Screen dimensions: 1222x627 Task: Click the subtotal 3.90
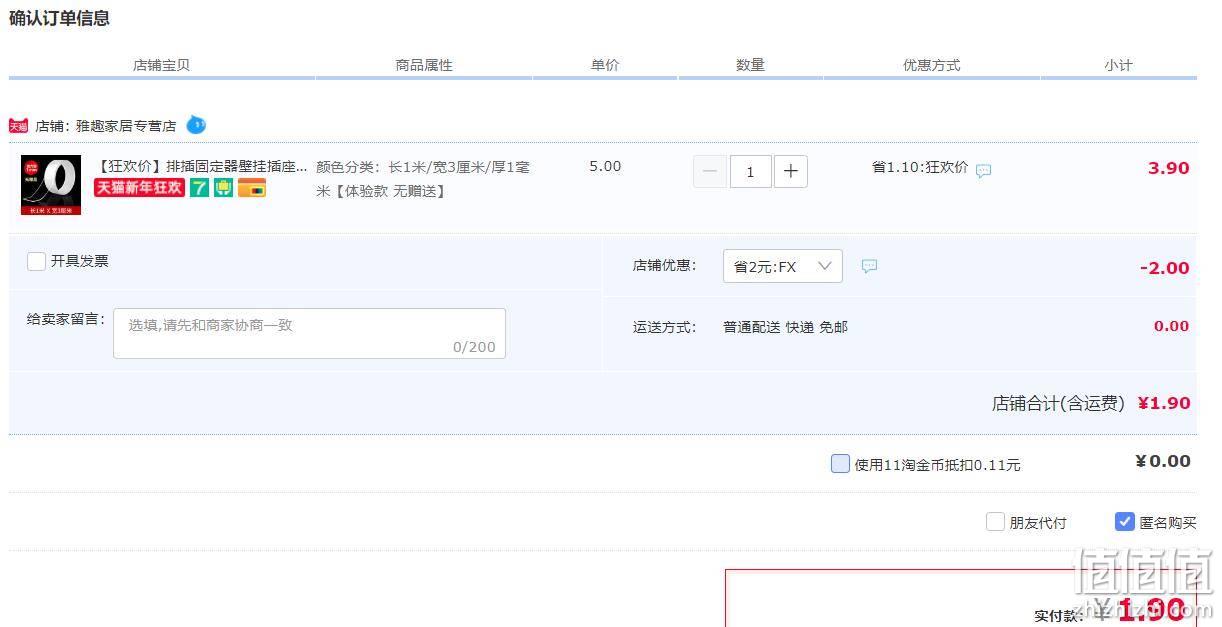point(1169,168)
